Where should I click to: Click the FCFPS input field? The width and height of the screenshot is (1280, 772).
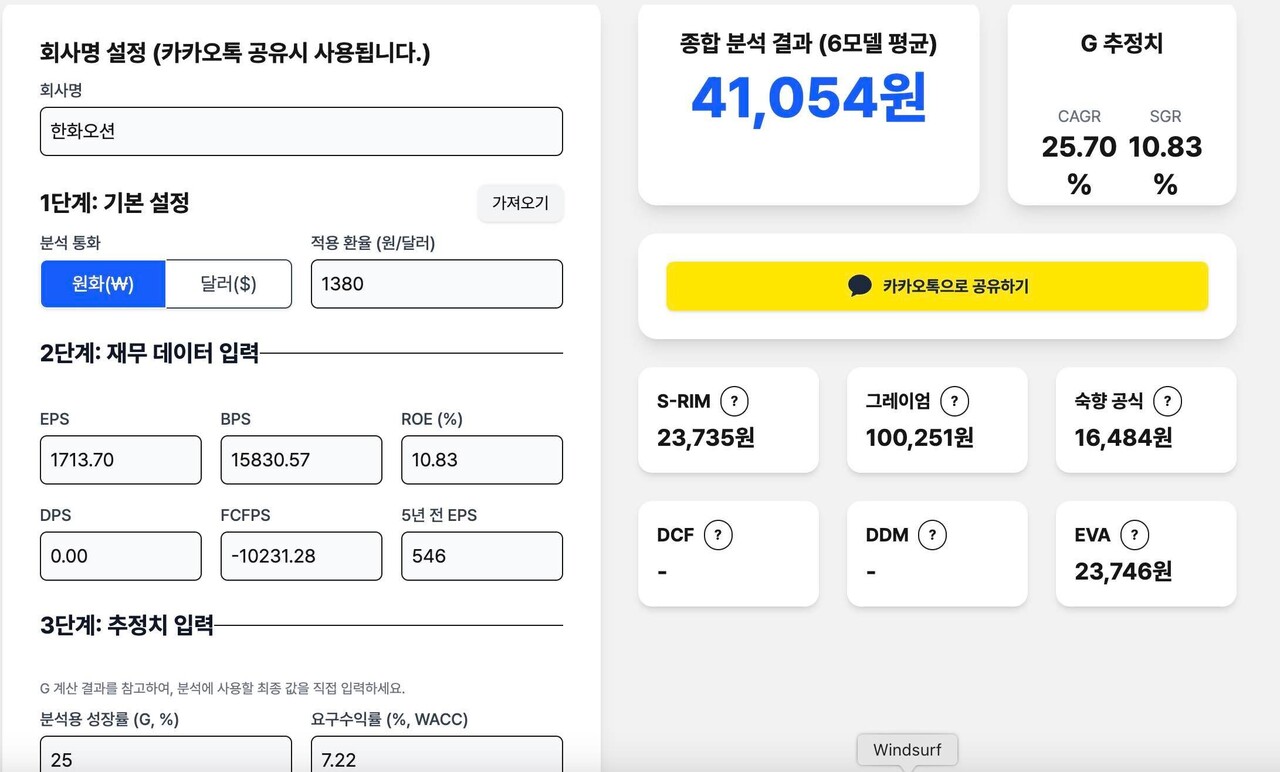300,556
